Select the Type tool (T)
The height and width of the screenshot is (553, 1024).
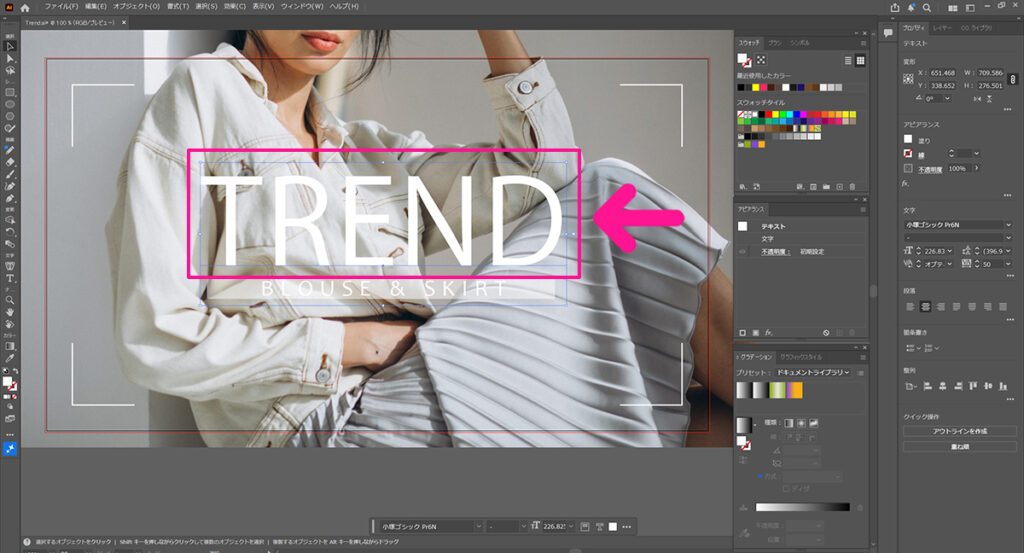(10, 279)
